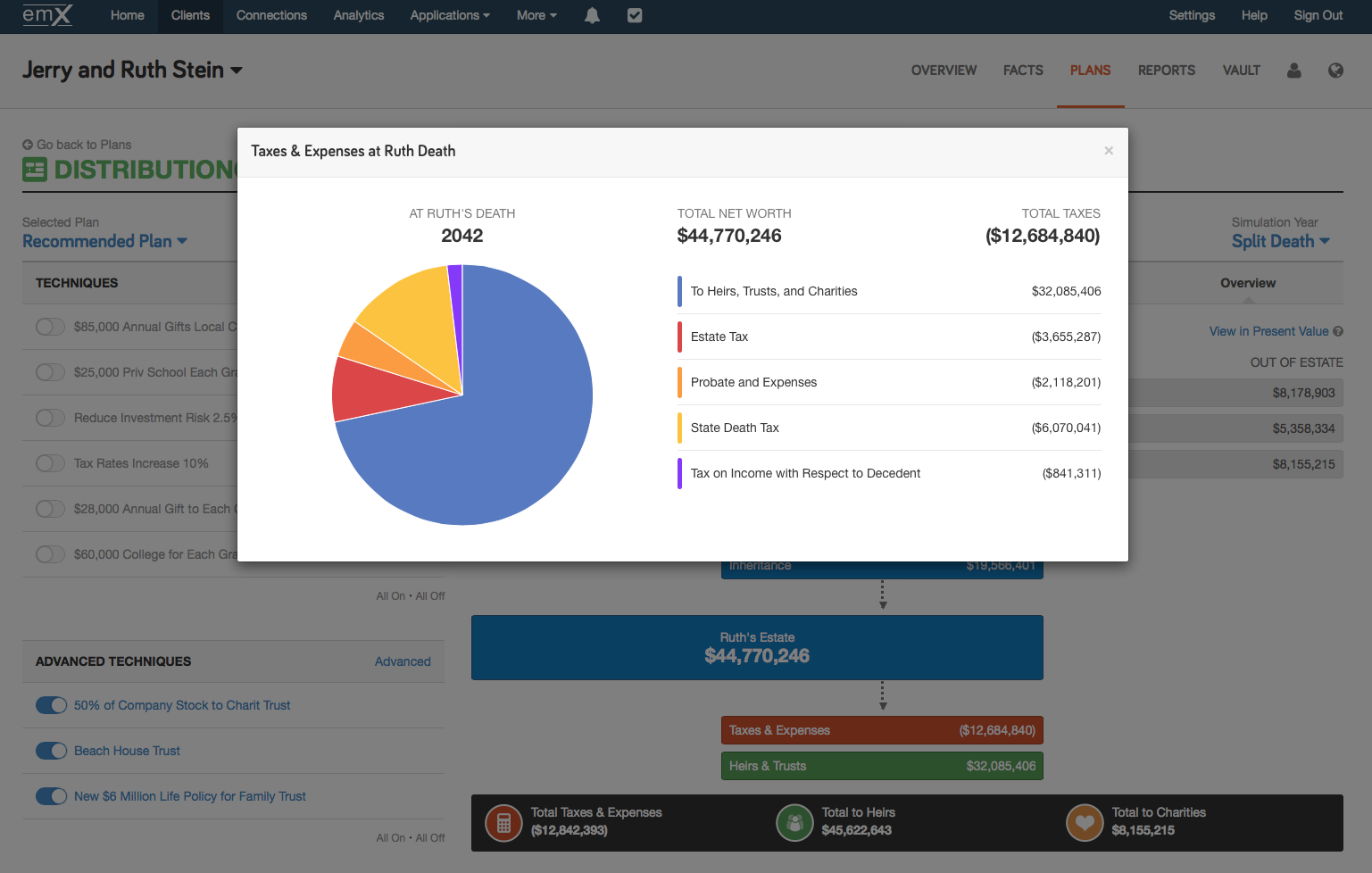Switch to the REPORTS tab
The height and width of the screenshot is (873, 1372).
coord(1166,70)
